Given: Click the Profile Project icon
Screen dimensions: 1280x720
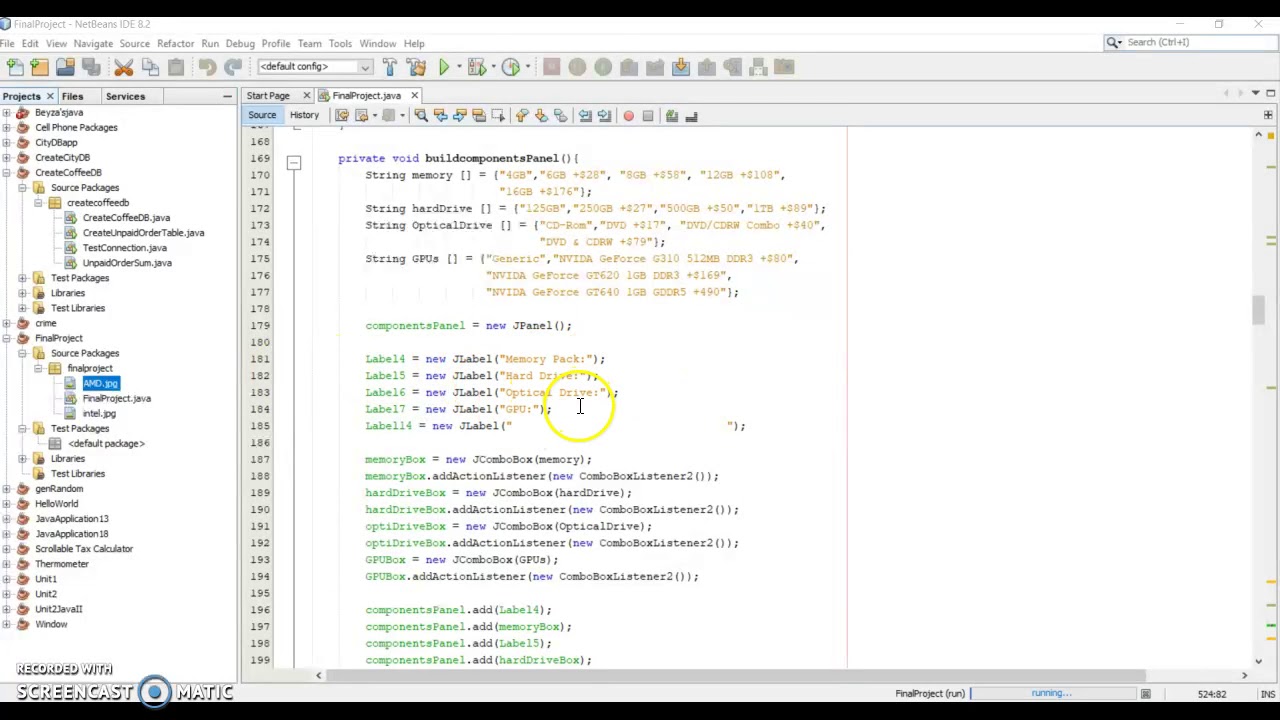Looking at the screenshot, I should 511,67.
